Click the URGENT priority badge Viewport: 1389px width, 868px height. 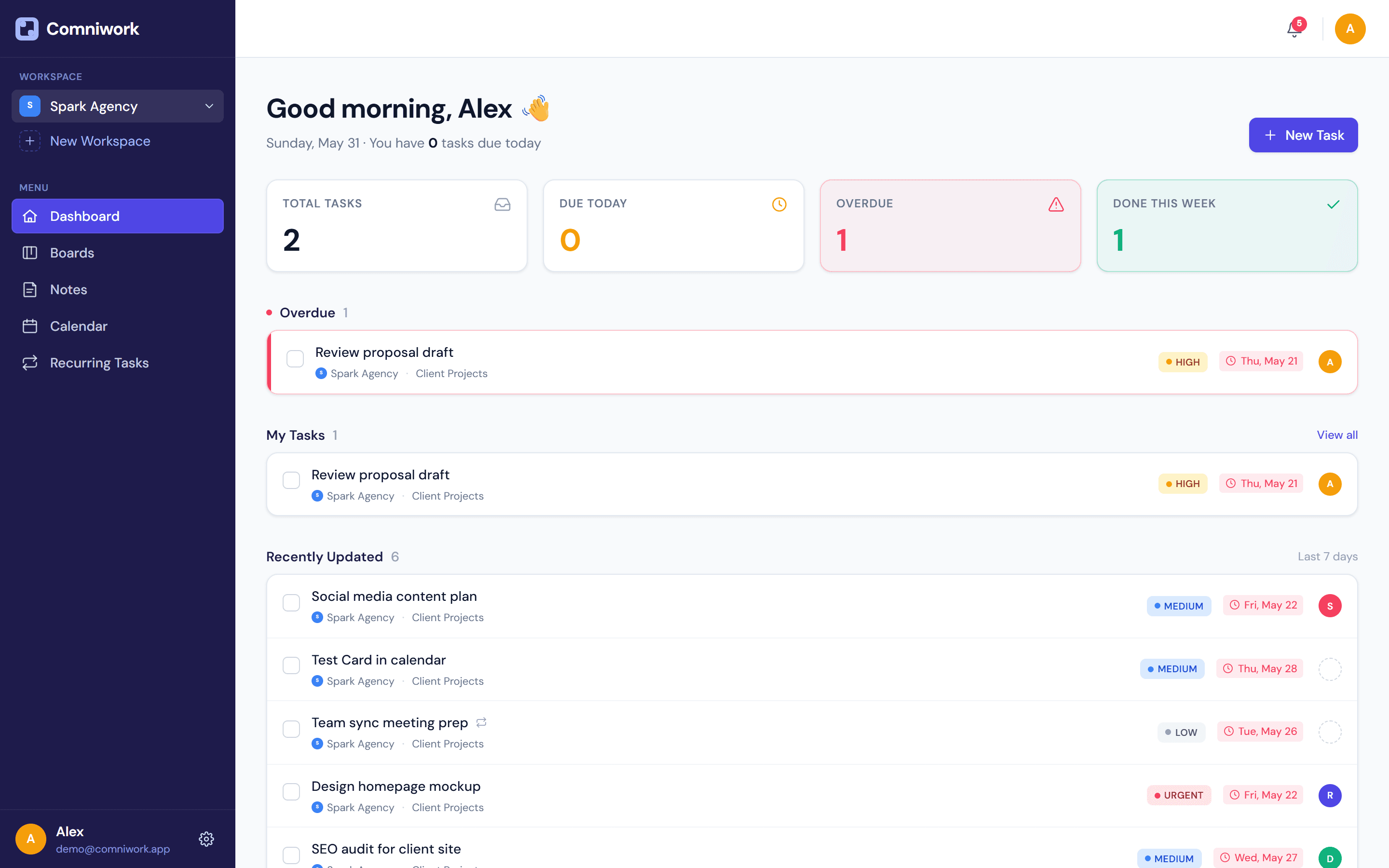click(x=1178, y=795)
